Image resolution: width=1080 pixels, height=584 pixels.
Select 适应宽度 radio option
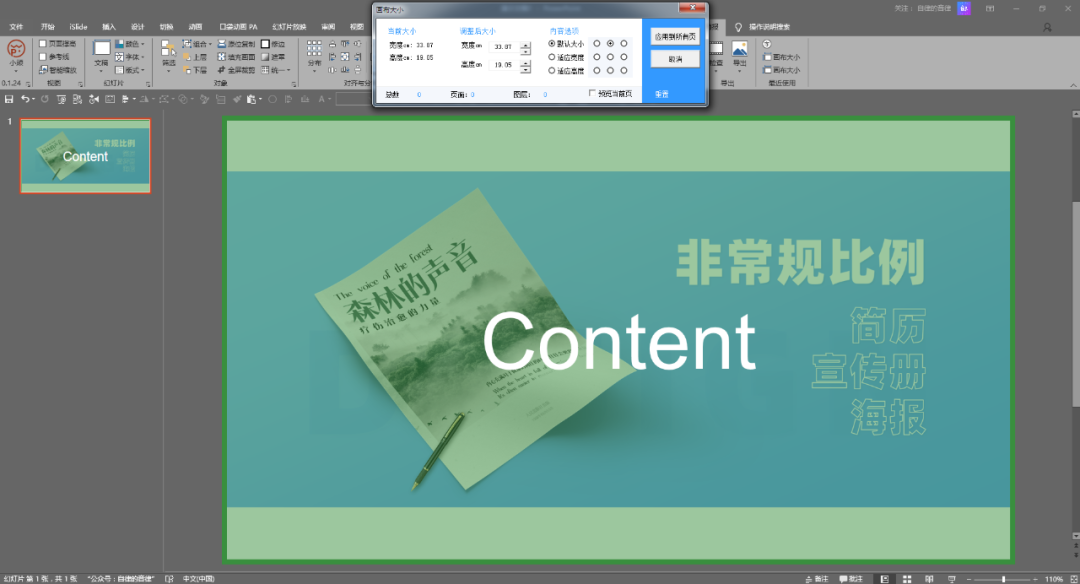point(552,57)
